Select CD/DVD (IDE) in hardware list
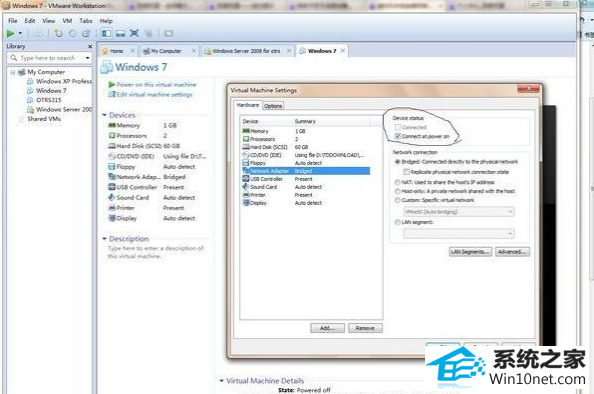This screenshot has width=594, height=394. click(306, 155)
